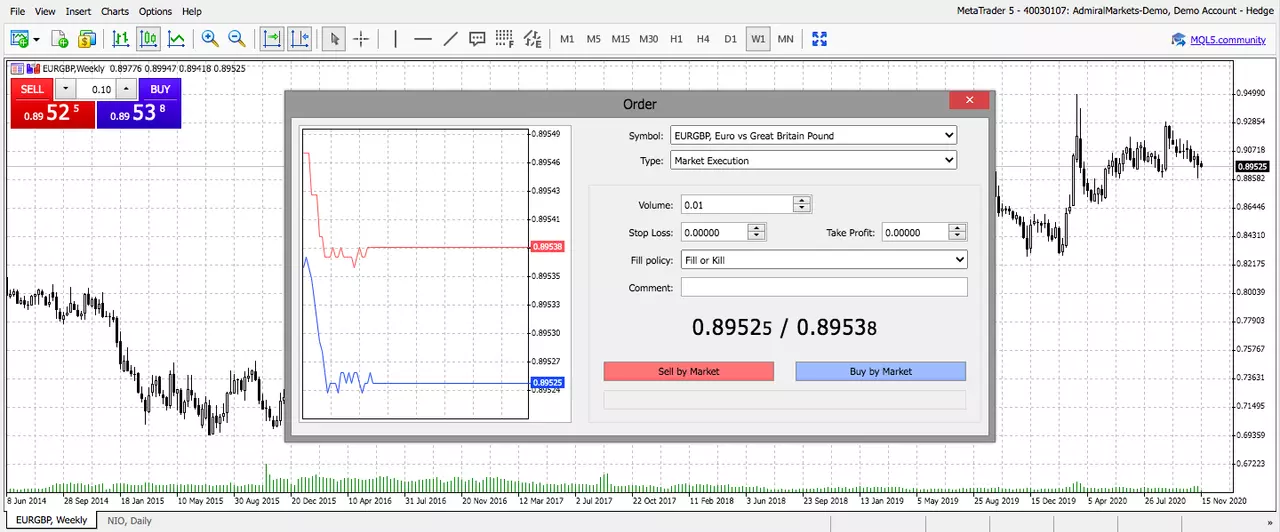Click the Buy by Market button

coord(881,371)
